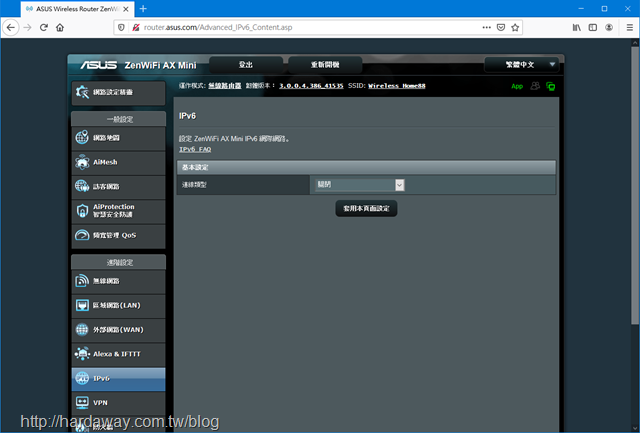640x433 pixels.
Task: Open a new browser tab
Action: tap(143, 9)
